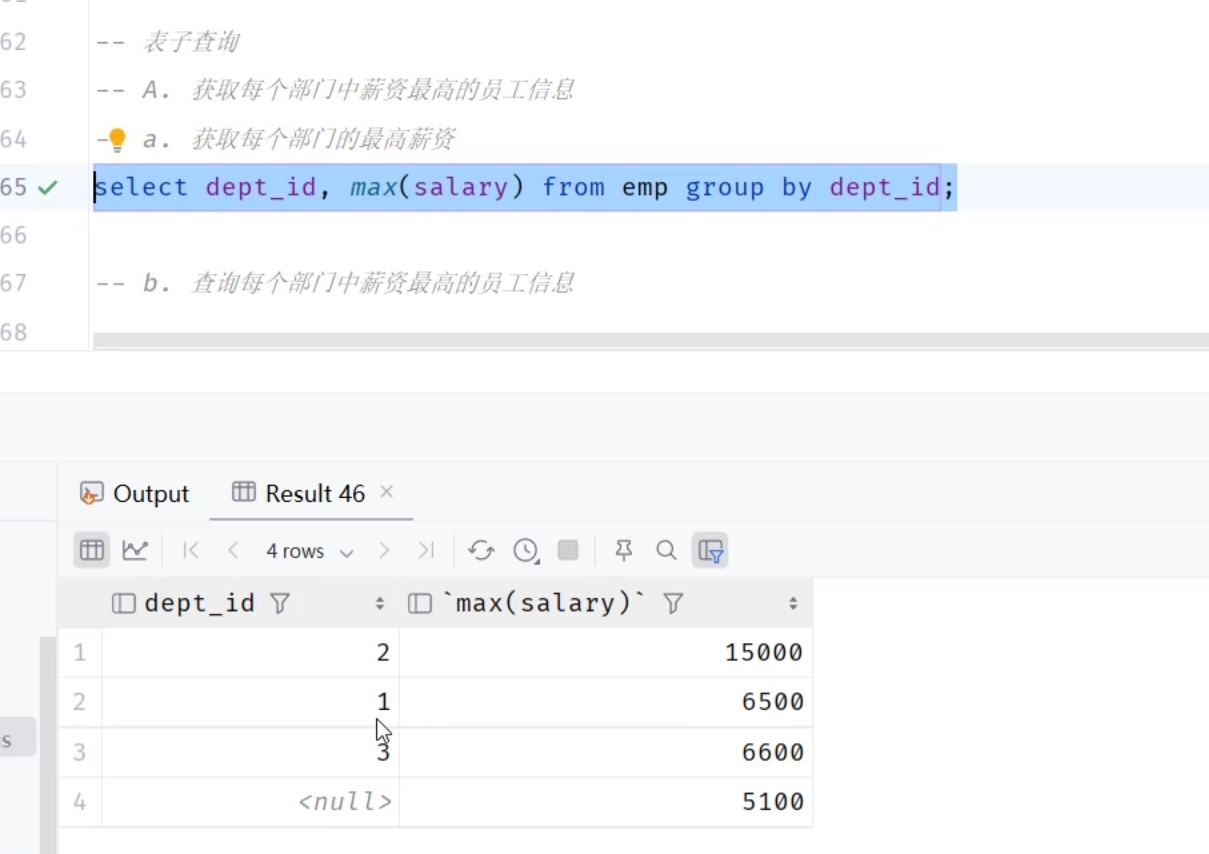Switch to the Output tab

[x=135, y=493]
